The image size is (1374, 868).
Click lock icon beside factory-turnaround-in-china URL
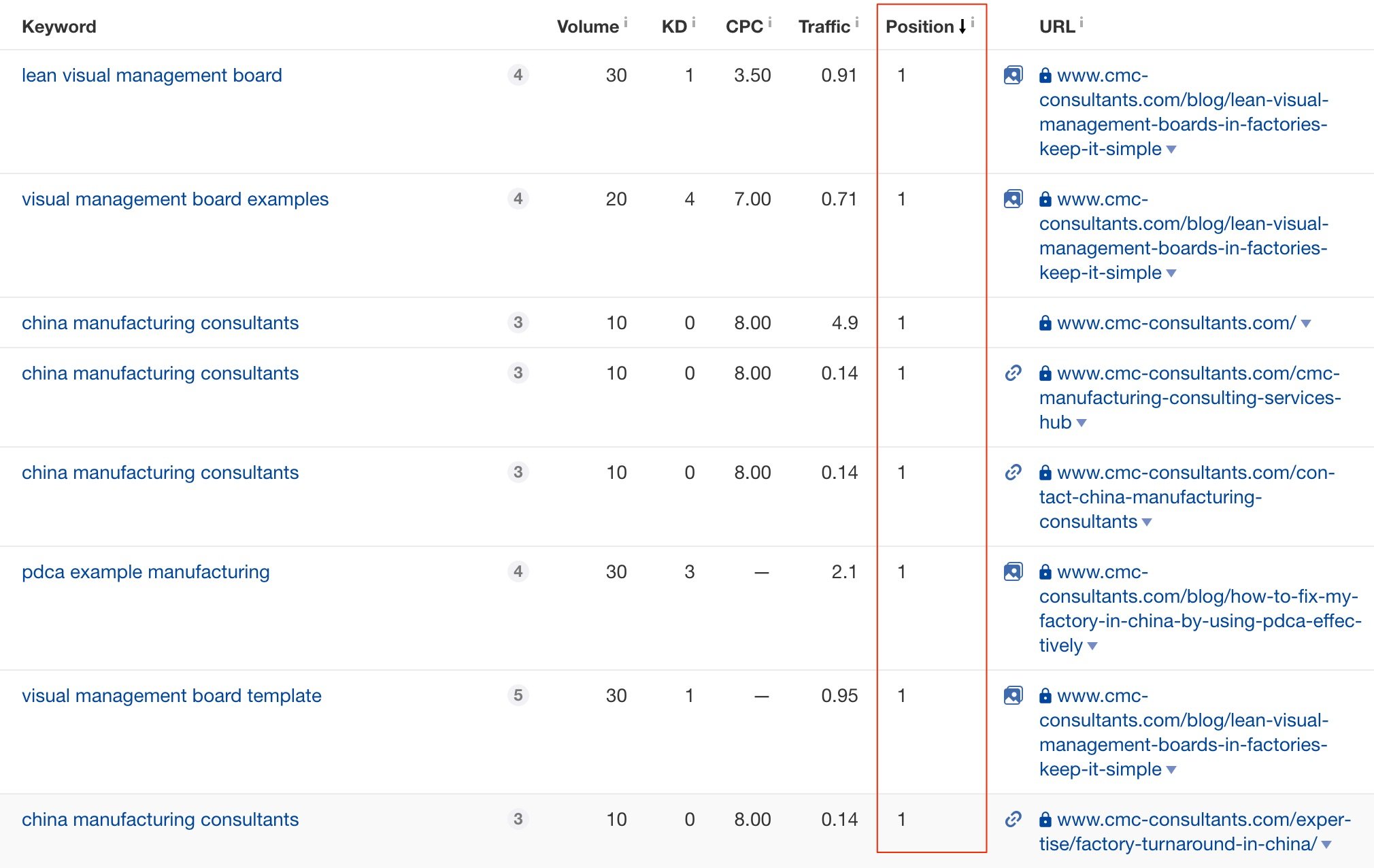1045,820
